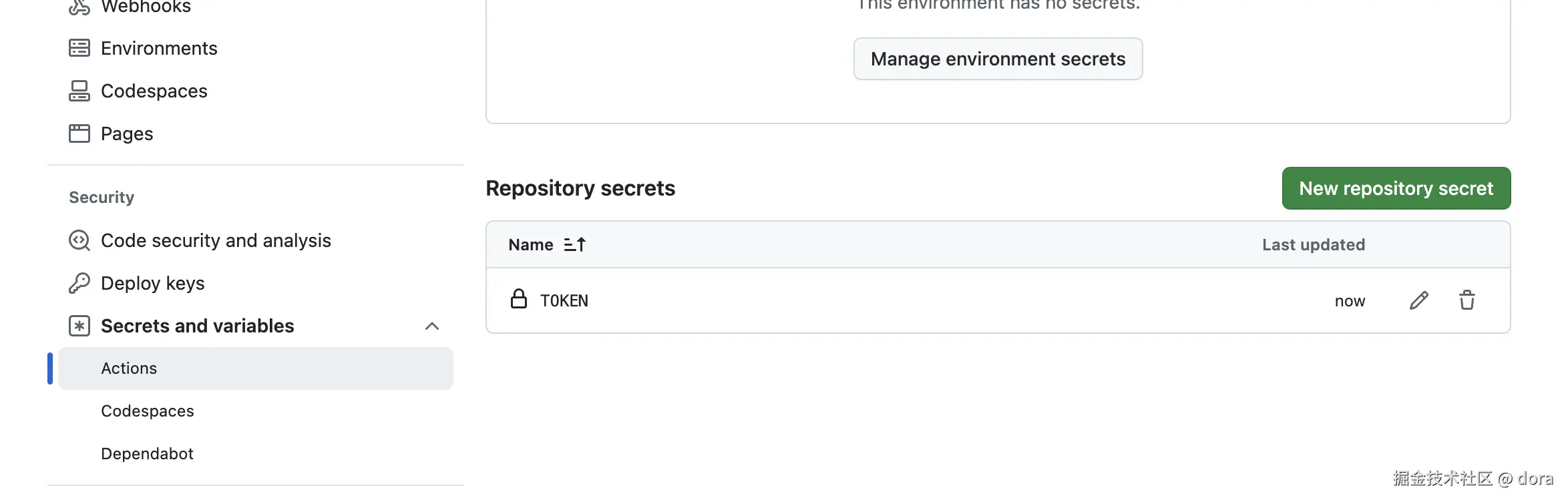Click Manage environment secrets button
This screenshot has width=1568, height=502.
click(998, 59)
